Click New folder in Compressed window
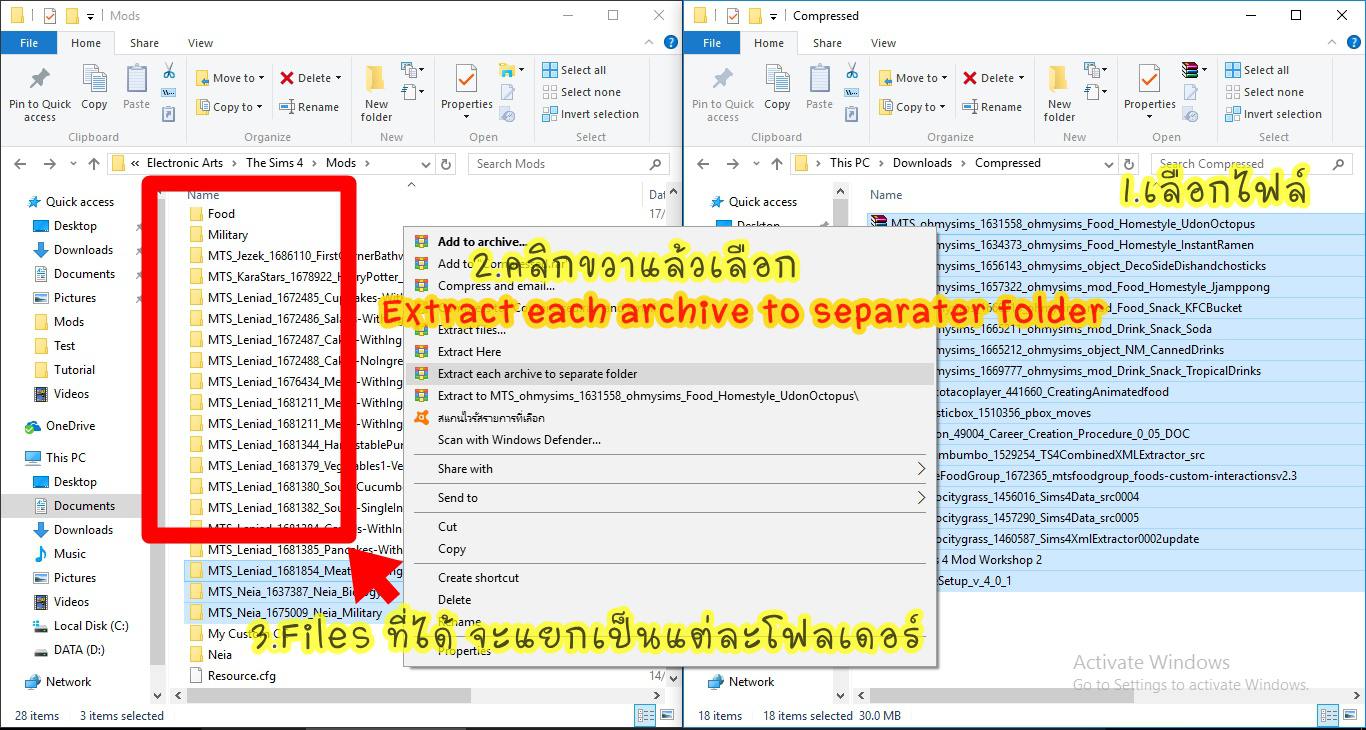The height and width of the screenshot is (730, 1366). (x=1059, y=95)
